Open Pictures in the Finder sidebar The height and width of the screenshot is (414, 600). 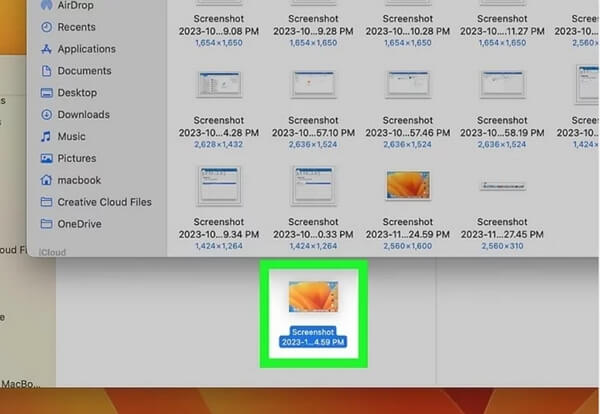point(76,158)
